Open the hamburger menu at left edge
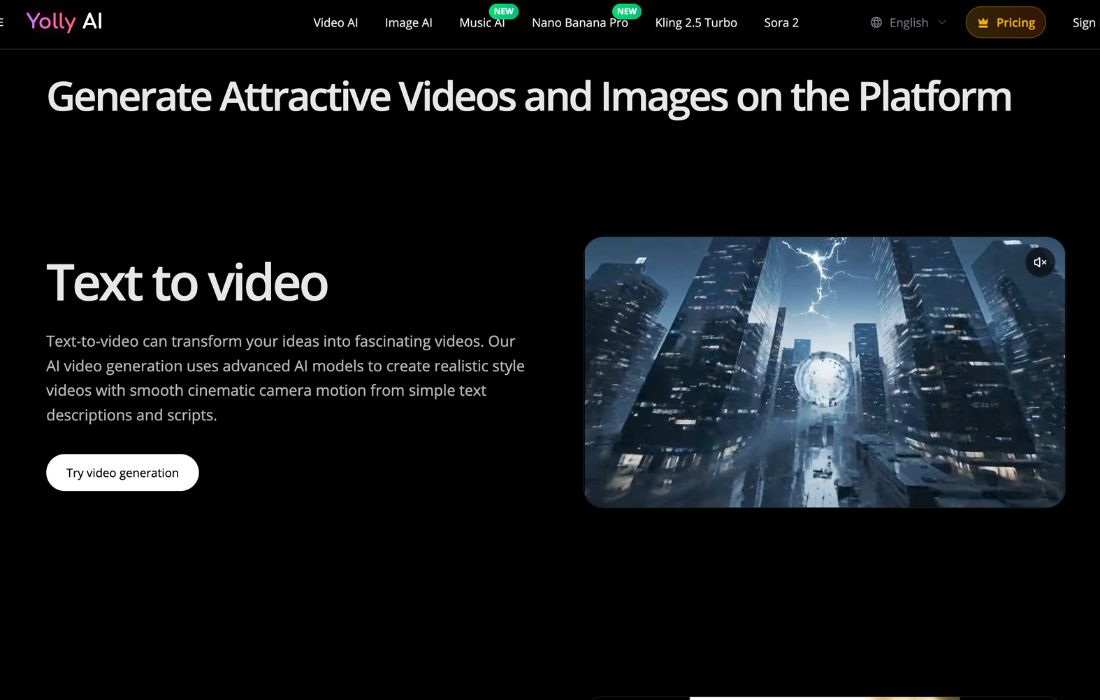This screenshot has height=700, width=1100. click(x=2, y=22)
